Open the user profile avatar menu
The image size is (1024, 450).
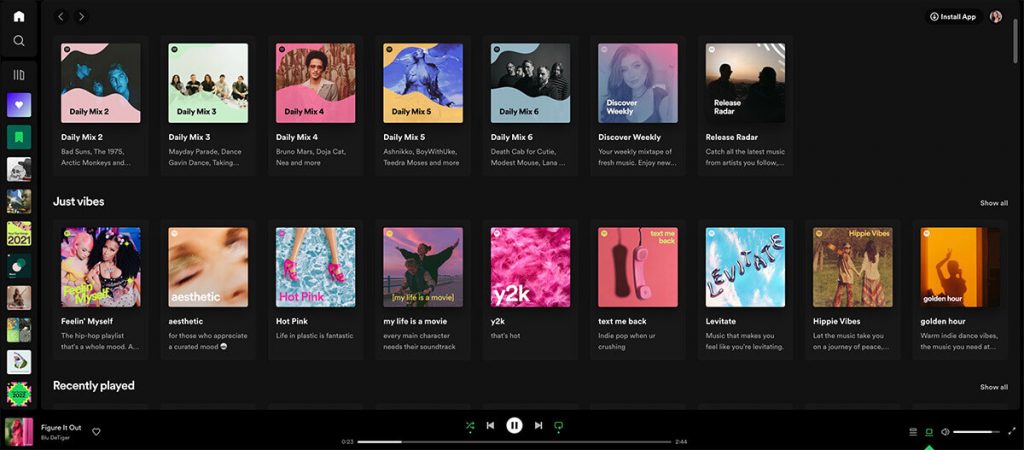pyautogui.click(x=996, y=16)
